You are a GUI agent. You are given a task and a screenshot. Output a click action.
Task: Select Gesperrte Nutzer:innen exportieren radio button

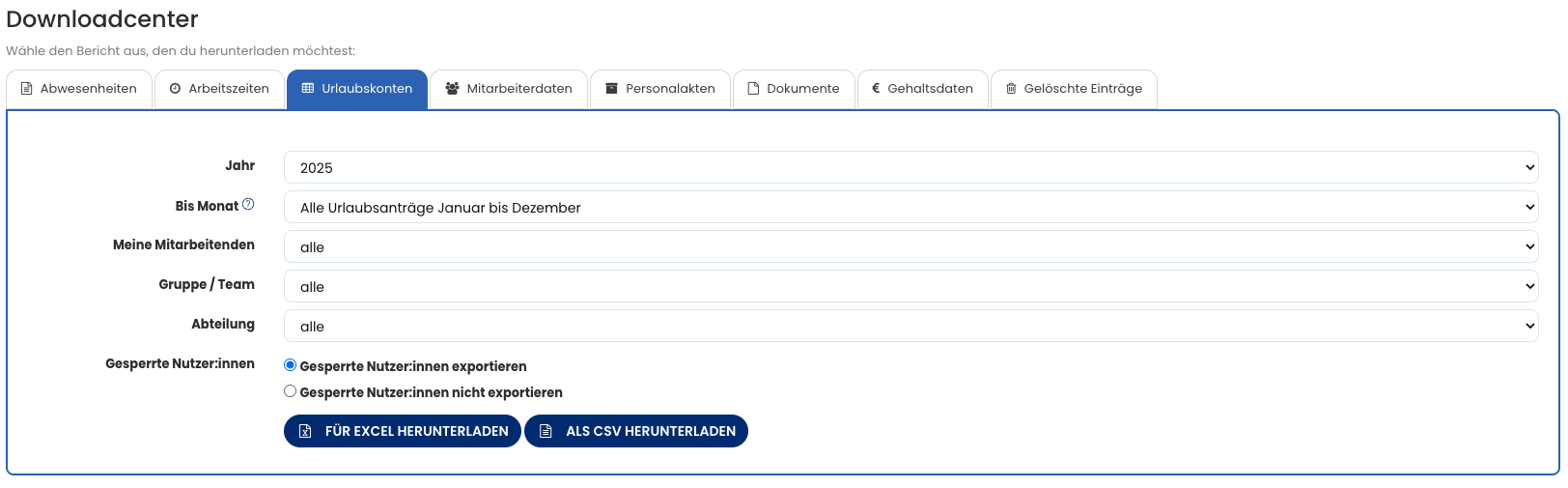click(x=290, y=365)
